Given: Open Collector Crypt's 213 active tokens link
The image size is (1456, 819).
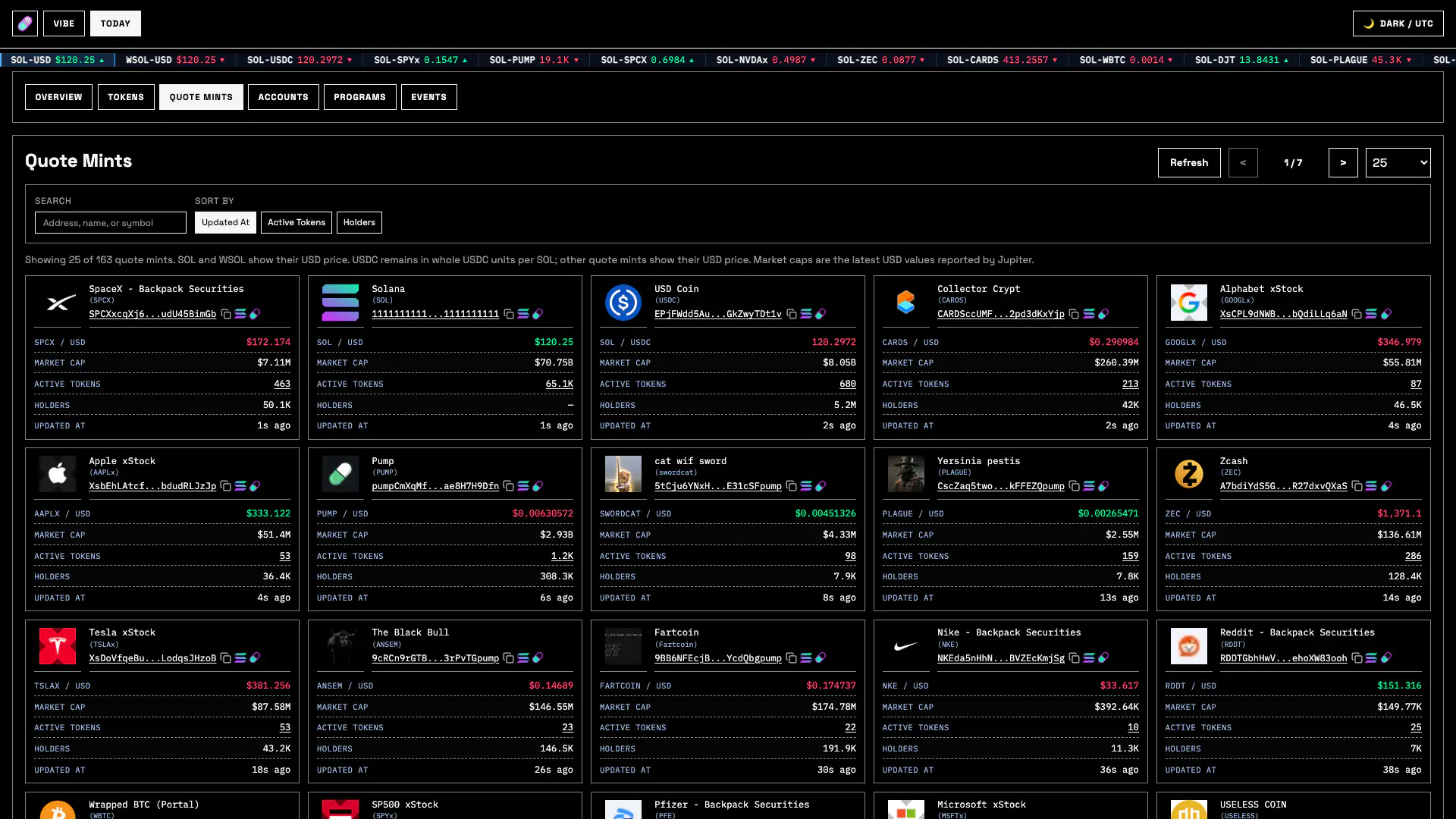Looking at the screenshot, I should (x=1131, y=384).
